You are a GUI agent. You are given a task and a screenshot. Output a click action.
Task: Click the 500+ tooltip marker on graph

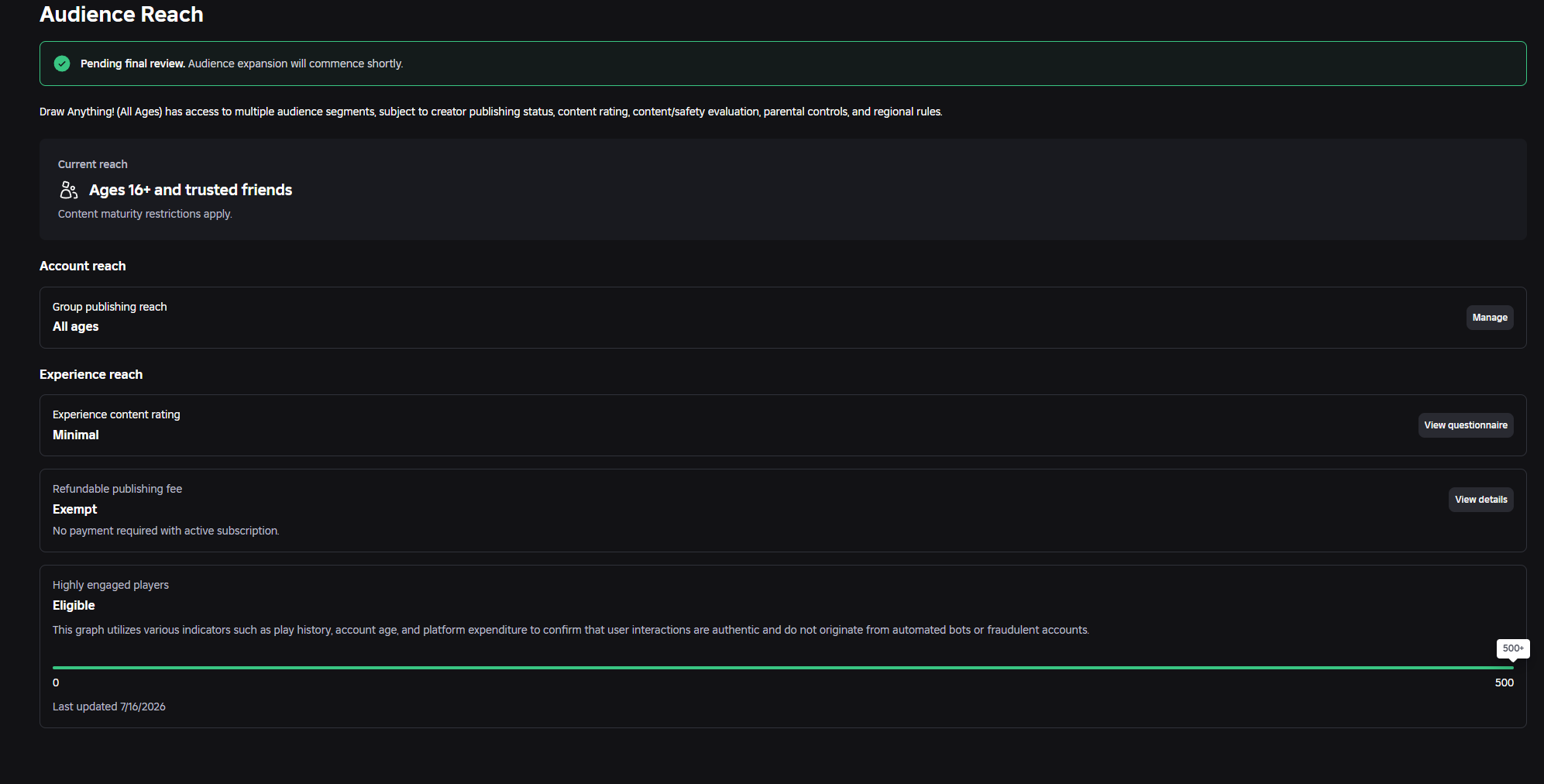1513,648
